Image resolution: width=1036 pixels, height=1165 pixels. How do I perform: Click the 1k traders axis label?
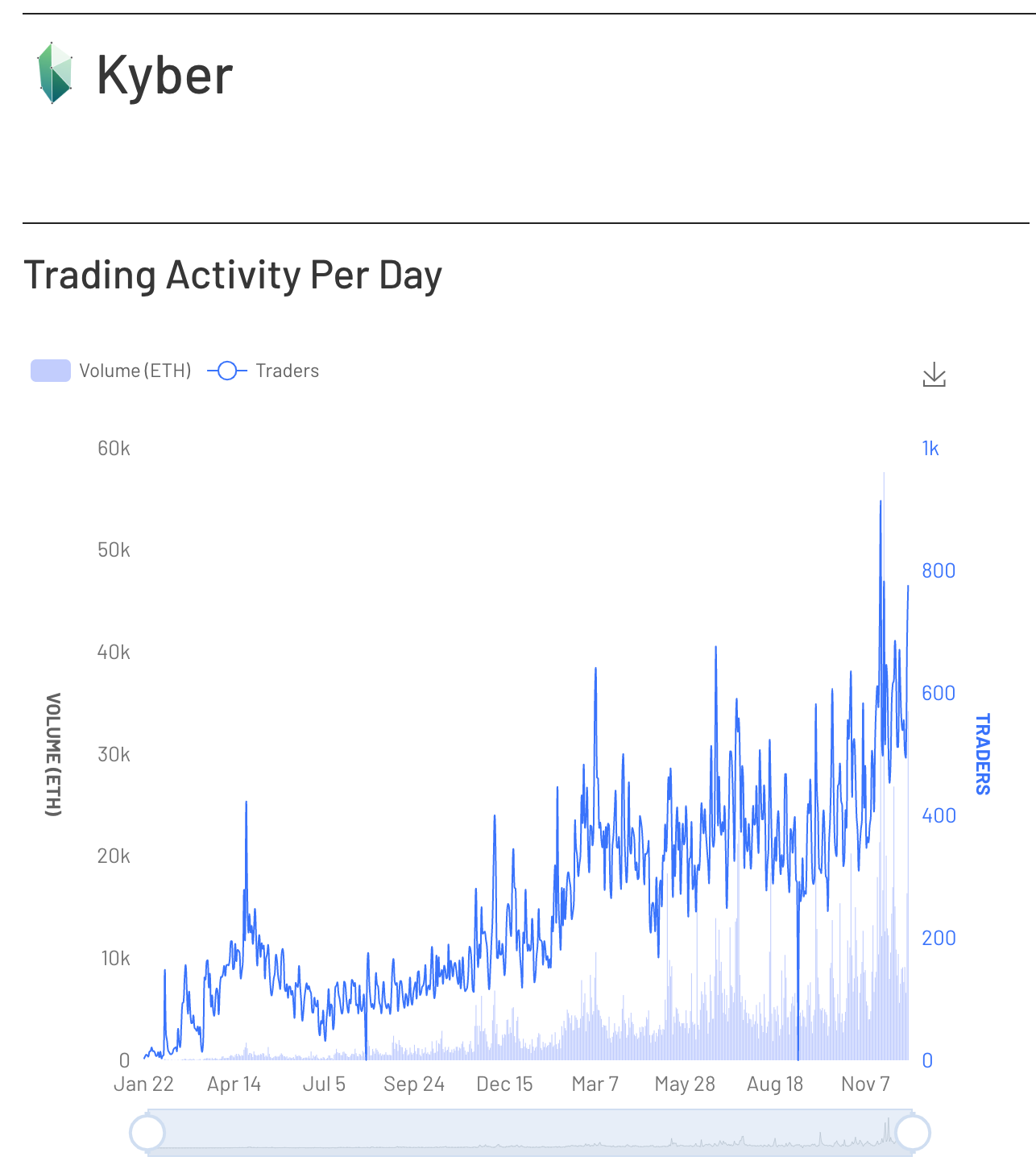(930, 449)
